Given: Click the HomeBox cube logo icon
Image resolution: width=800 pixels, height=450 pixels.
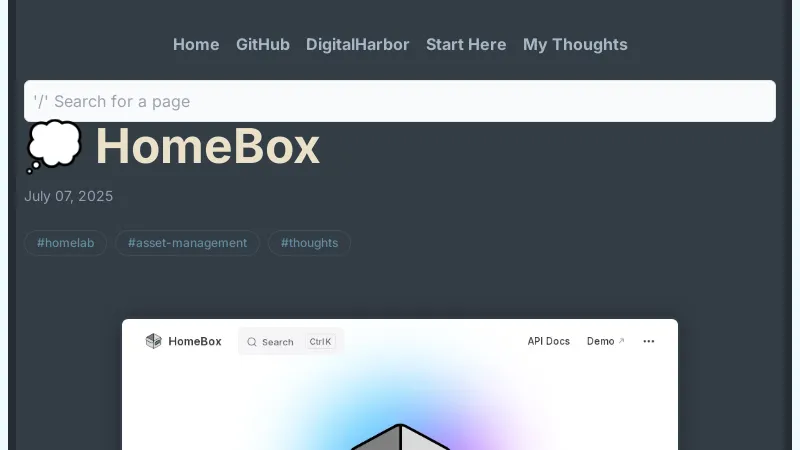Looking at the screenshot, I should 153,341.
